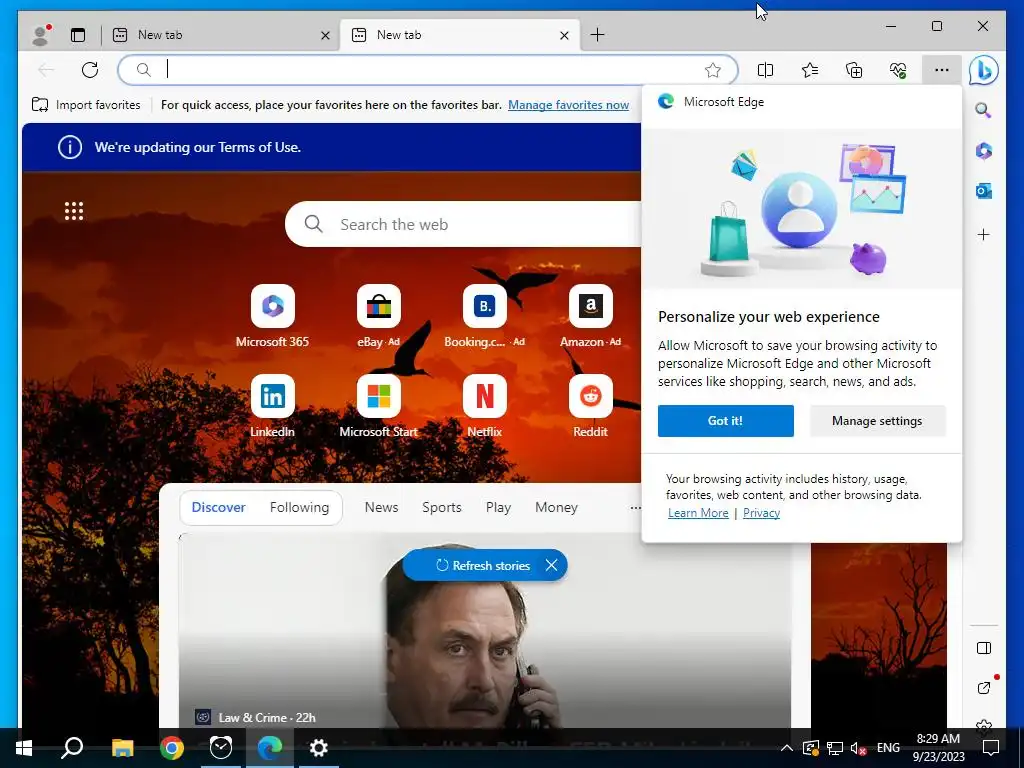The width and height of the screenshot is (1024, 768).
Task: Select the Following feed tab
Action: tap(299, 507)
